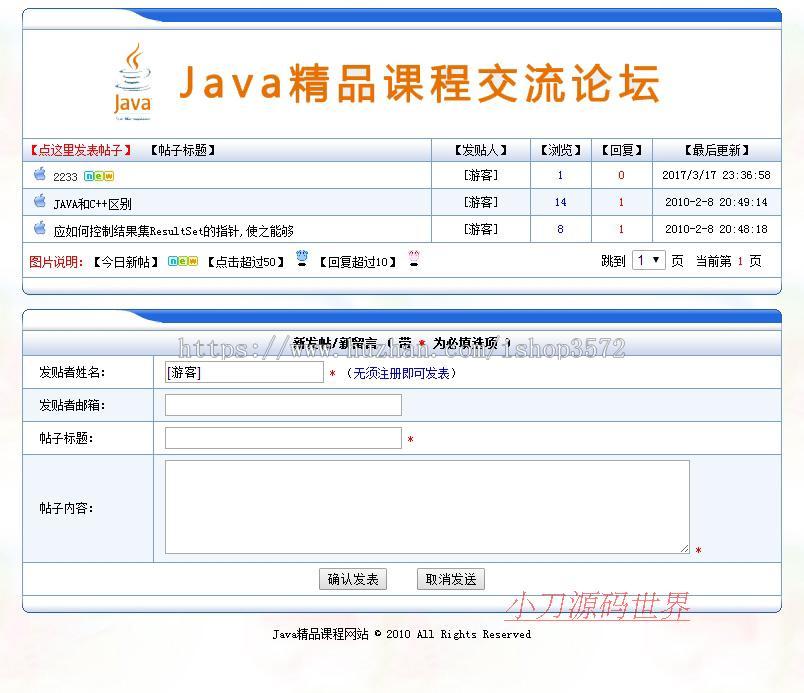Click the 发贴者姓名 input field
The image size is (804, 693).
point(244,372)
